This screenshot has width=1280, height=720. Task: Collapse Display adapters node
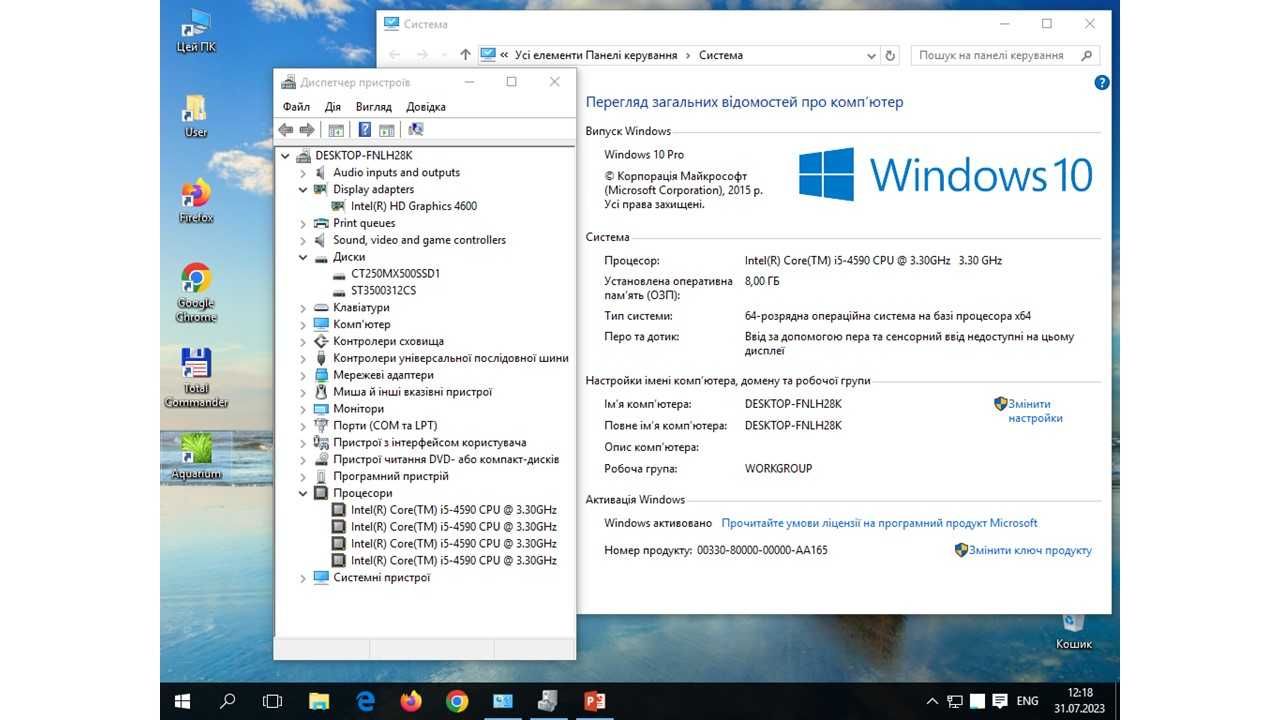(303, 189)
